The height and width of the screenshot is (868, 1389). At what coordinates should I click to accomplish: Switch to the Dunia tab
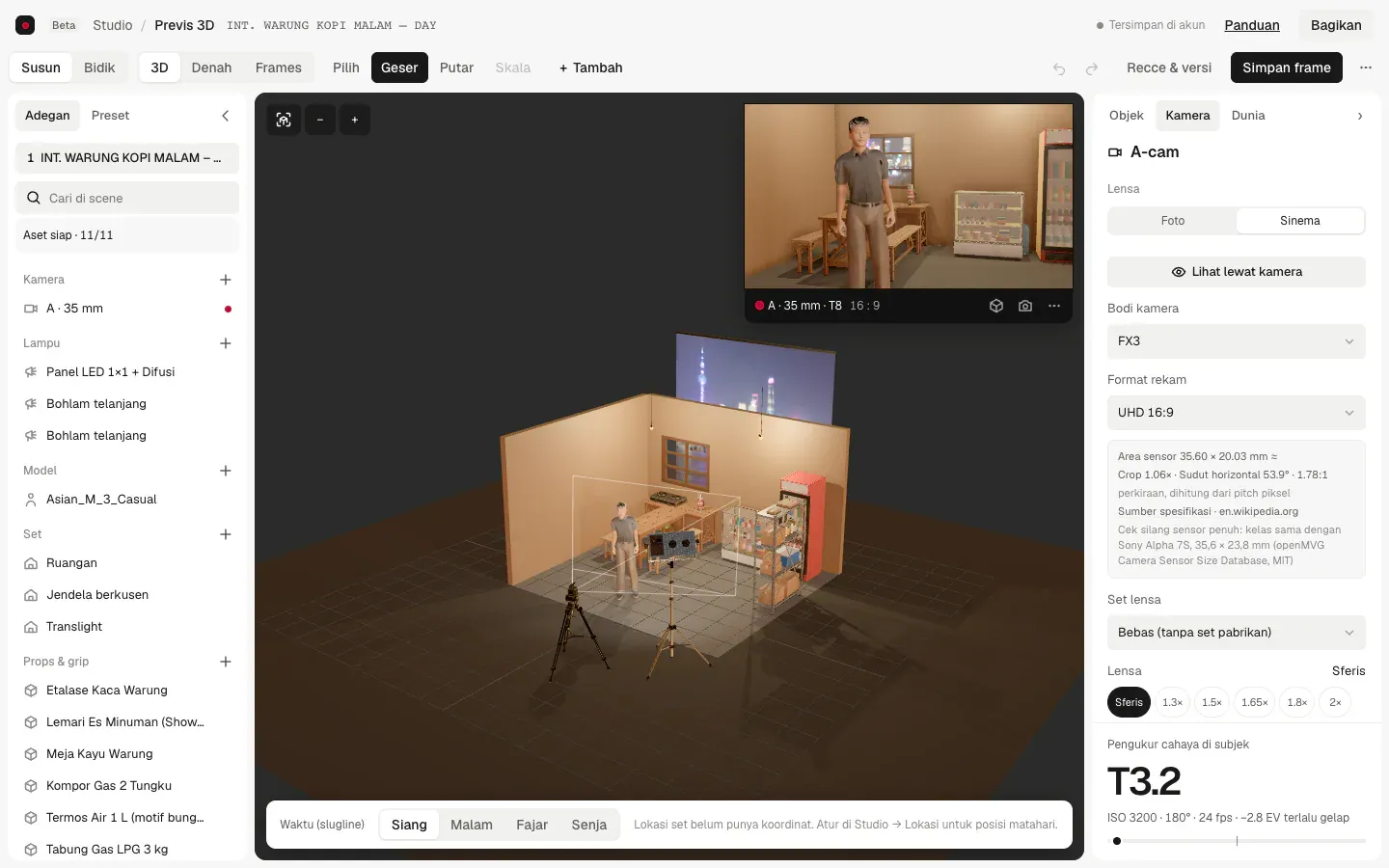tap(1248, 116)
